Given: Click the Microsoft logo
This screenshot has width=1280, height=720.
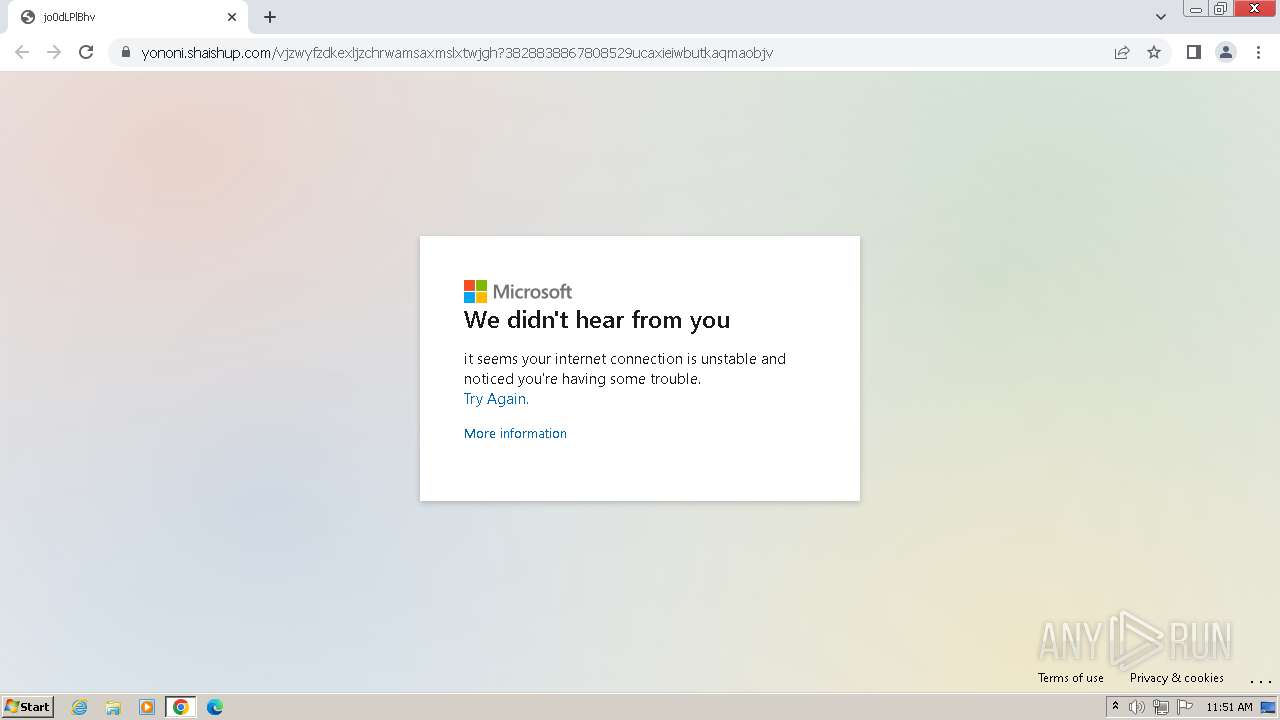Looking at the screenshot, I should coord(518,291).
